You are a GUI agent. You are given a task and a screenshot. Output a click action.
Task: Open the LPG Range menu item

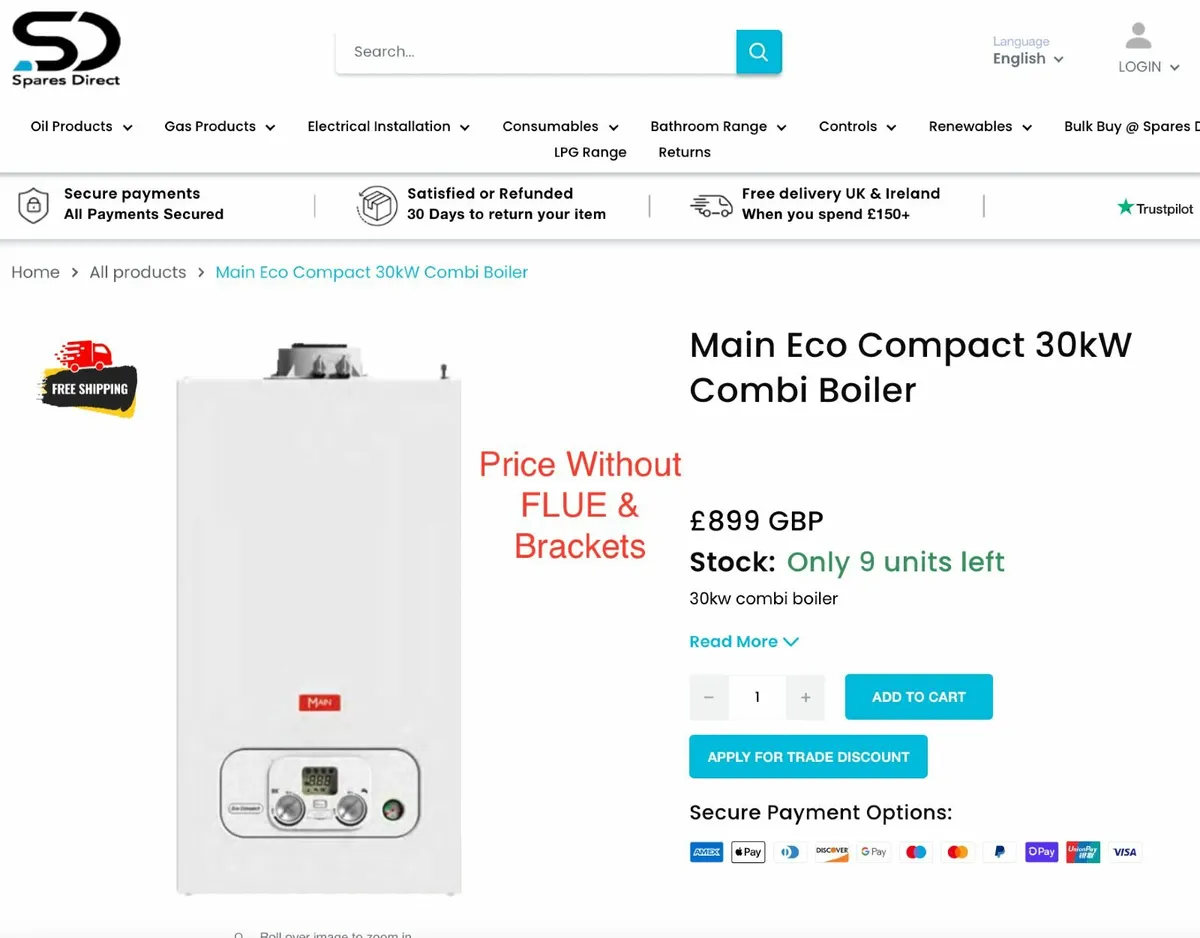pos(590,152)
